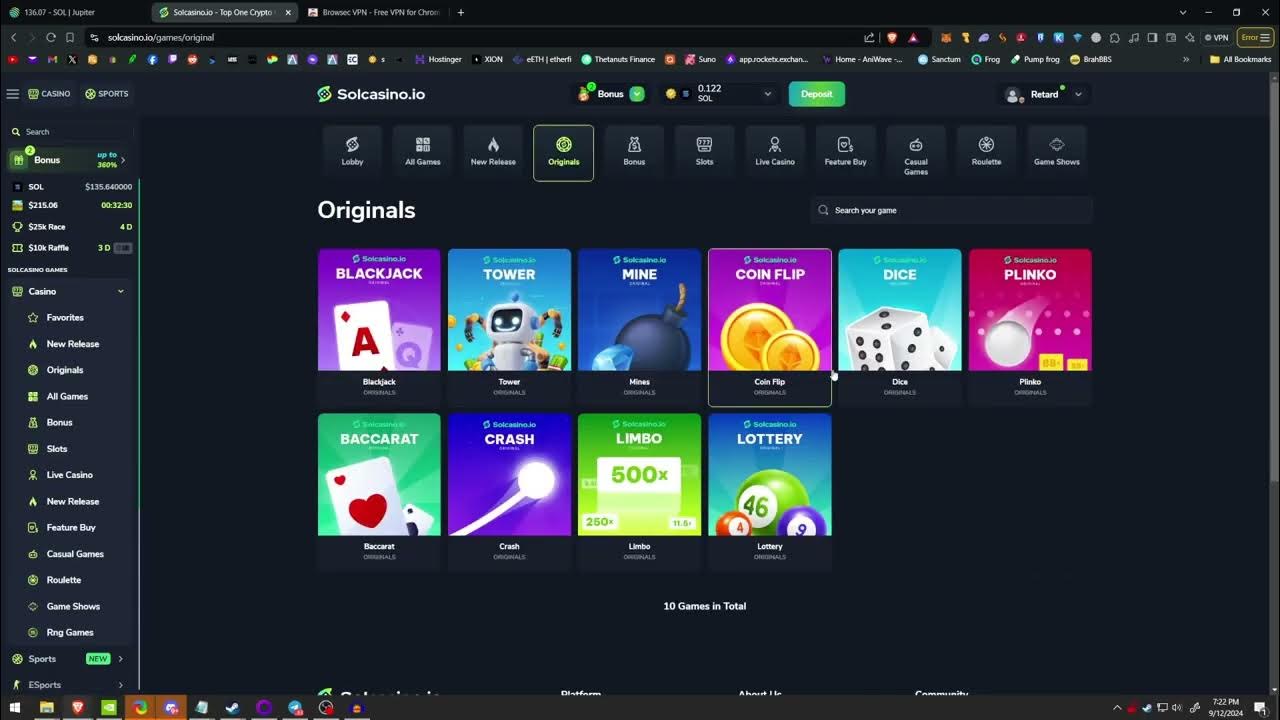Select the Roulette icon in the category bar
Viewport: 1280px width, 720px height.
986,144
